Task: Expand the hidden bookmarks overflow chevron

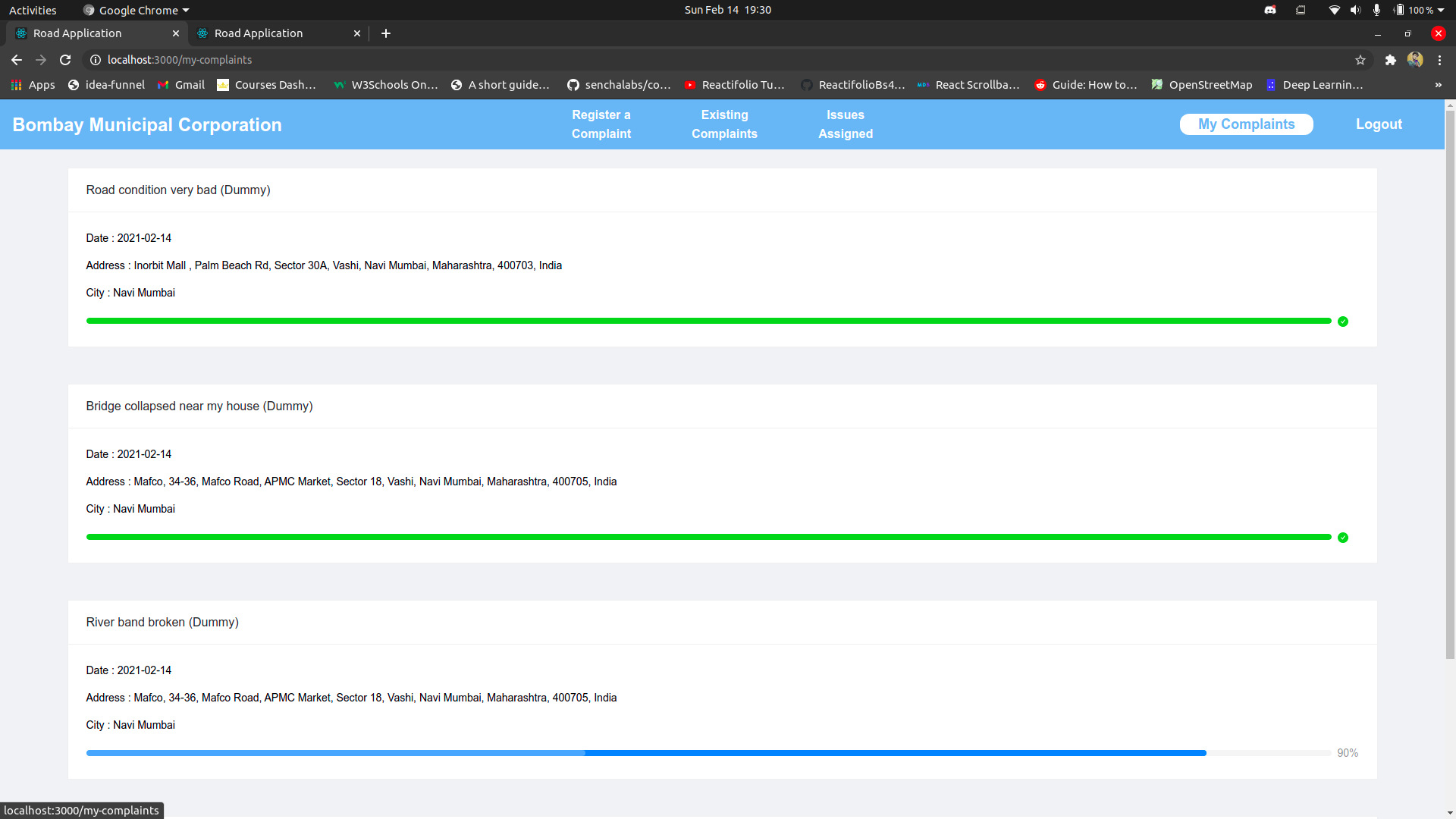Action: [x=1438, y=85]
